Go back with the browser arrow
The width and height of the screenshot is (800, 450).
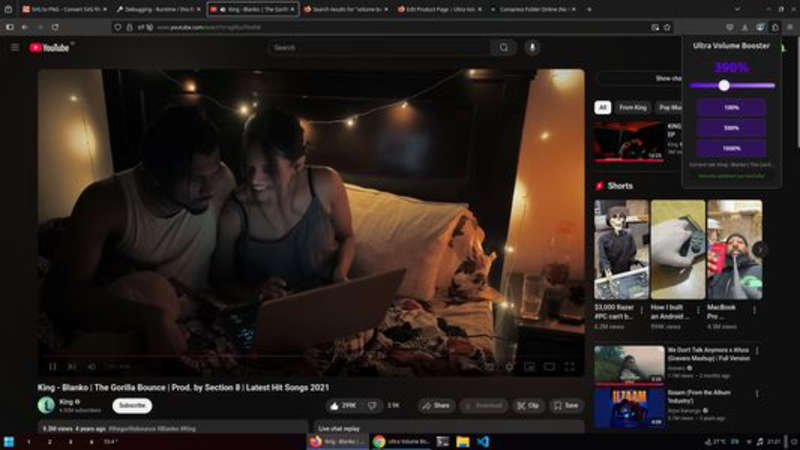pos(25,27)
